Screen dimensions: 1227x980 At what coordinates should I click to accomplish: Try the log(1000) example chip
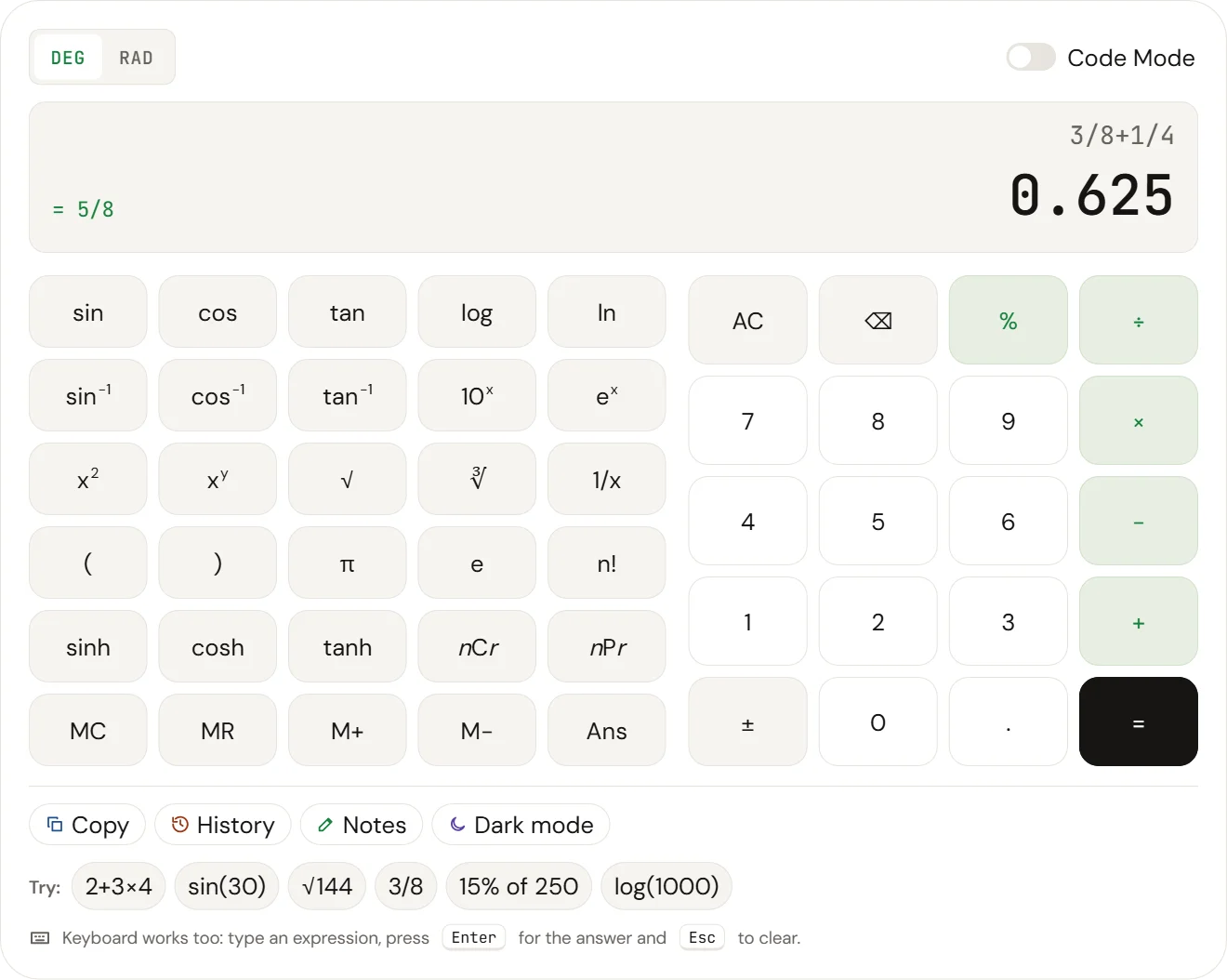coord(666,886)
